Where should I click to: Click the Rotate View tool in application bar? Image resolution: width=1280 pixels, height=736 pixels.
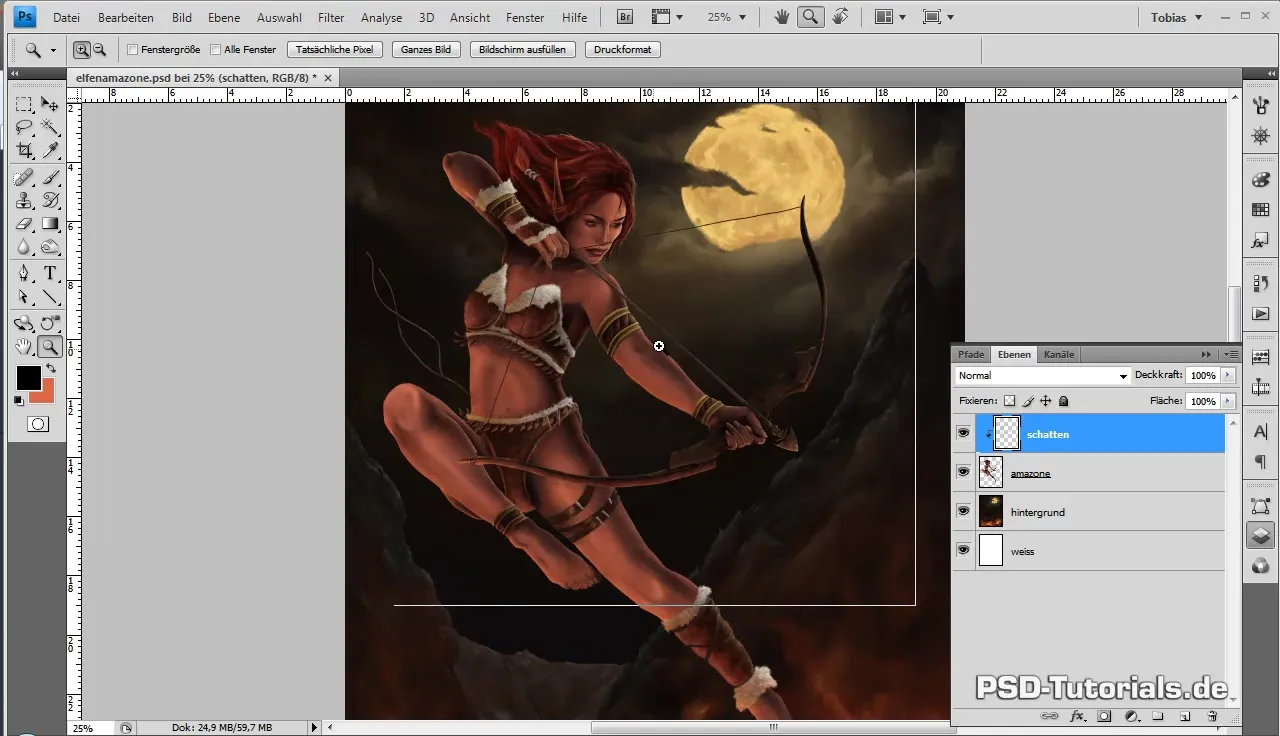point(841,17)
